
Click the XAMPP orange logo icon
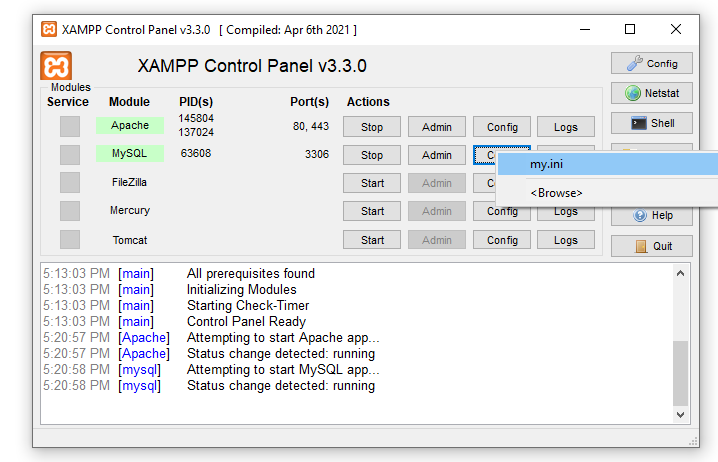point(56,66)
